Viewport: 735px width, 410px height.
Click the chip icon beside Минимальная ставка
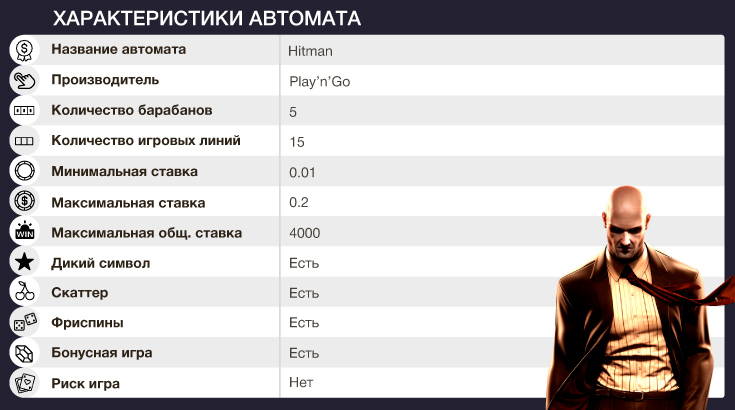click(x=23, y=171)
